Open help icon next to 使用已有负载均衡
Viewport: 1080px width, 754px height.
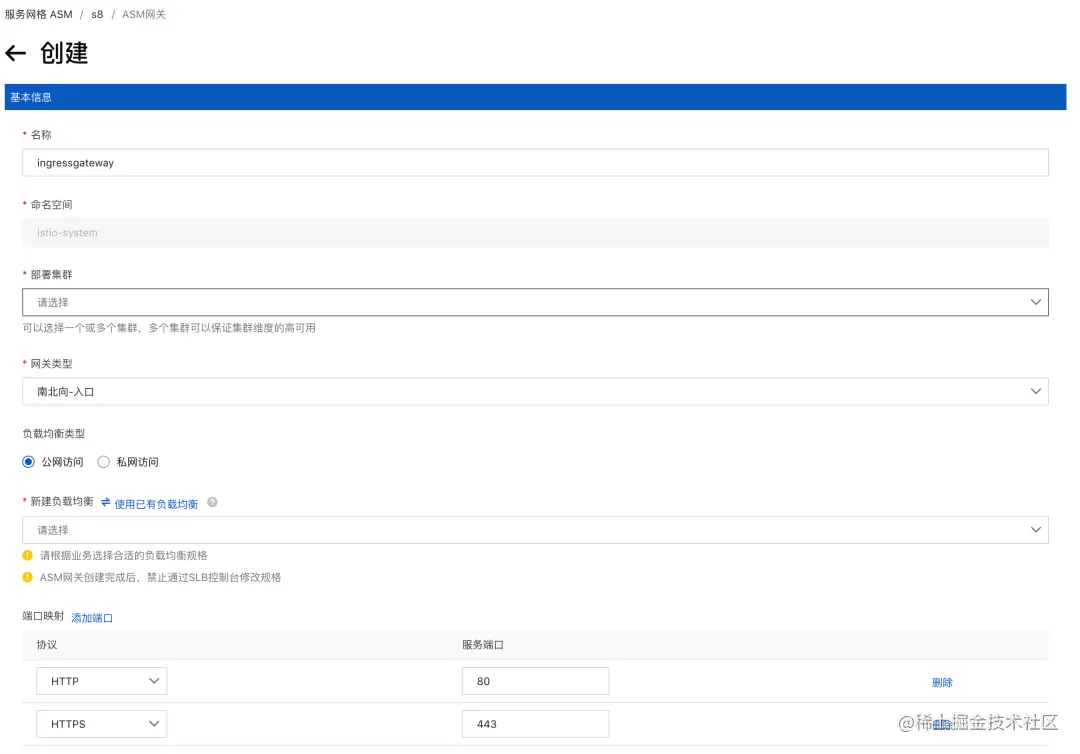pos(212,503)
